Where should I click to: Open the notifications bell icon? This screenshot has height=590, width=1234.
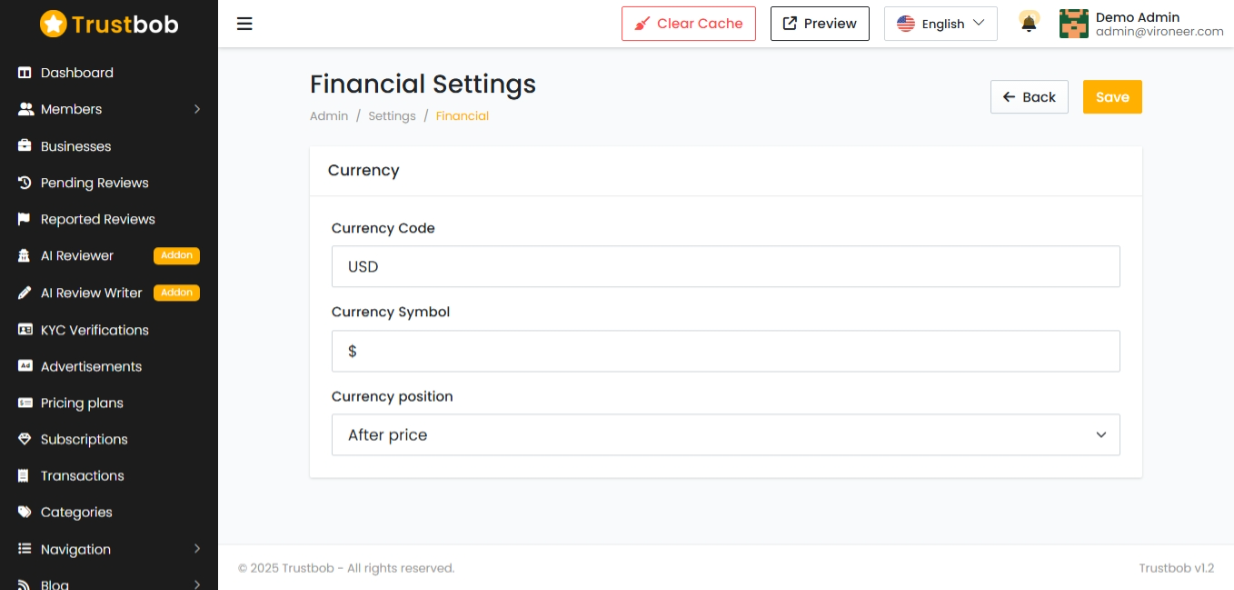[x=1028, y=22]
